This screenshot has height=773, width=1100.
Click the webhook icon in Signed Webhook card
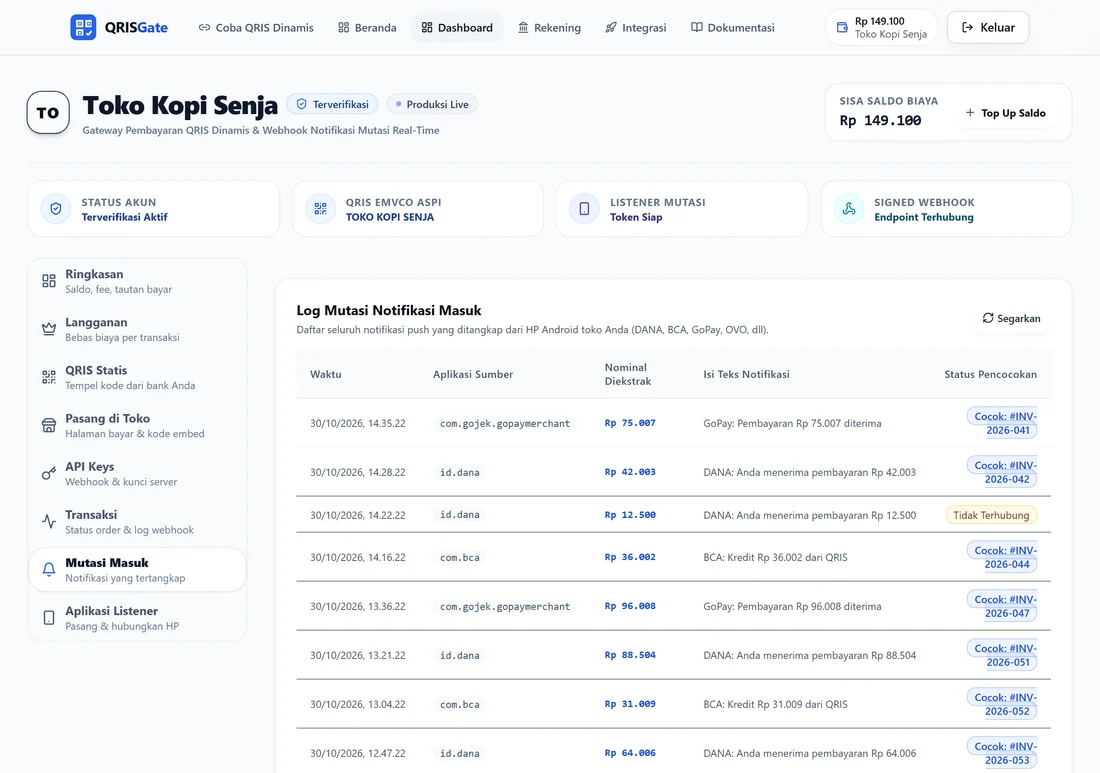[x=849, y=209]
